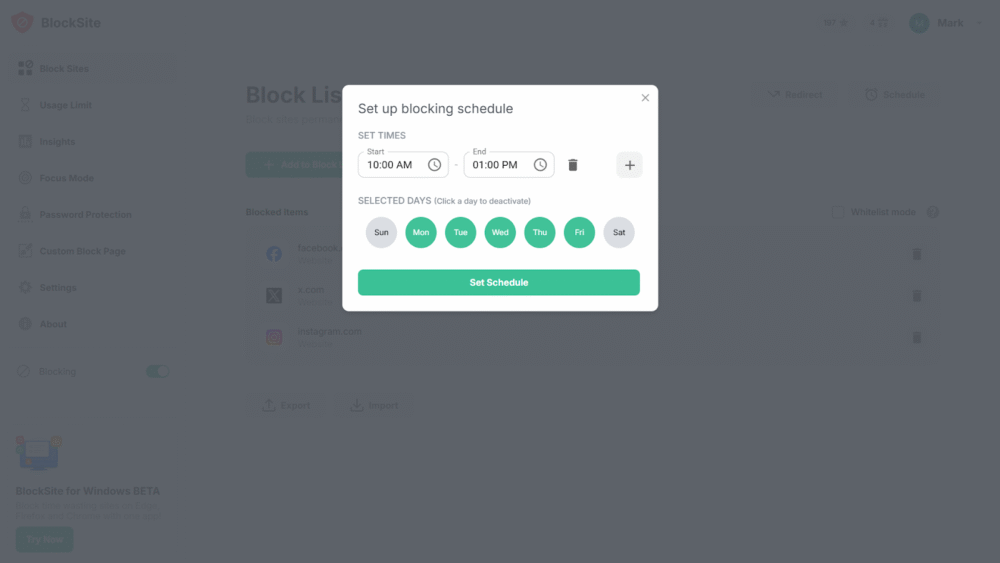Viewport: 1000px width, 563px height.
Task: Click the Try Now button
Action: (44, 539)
